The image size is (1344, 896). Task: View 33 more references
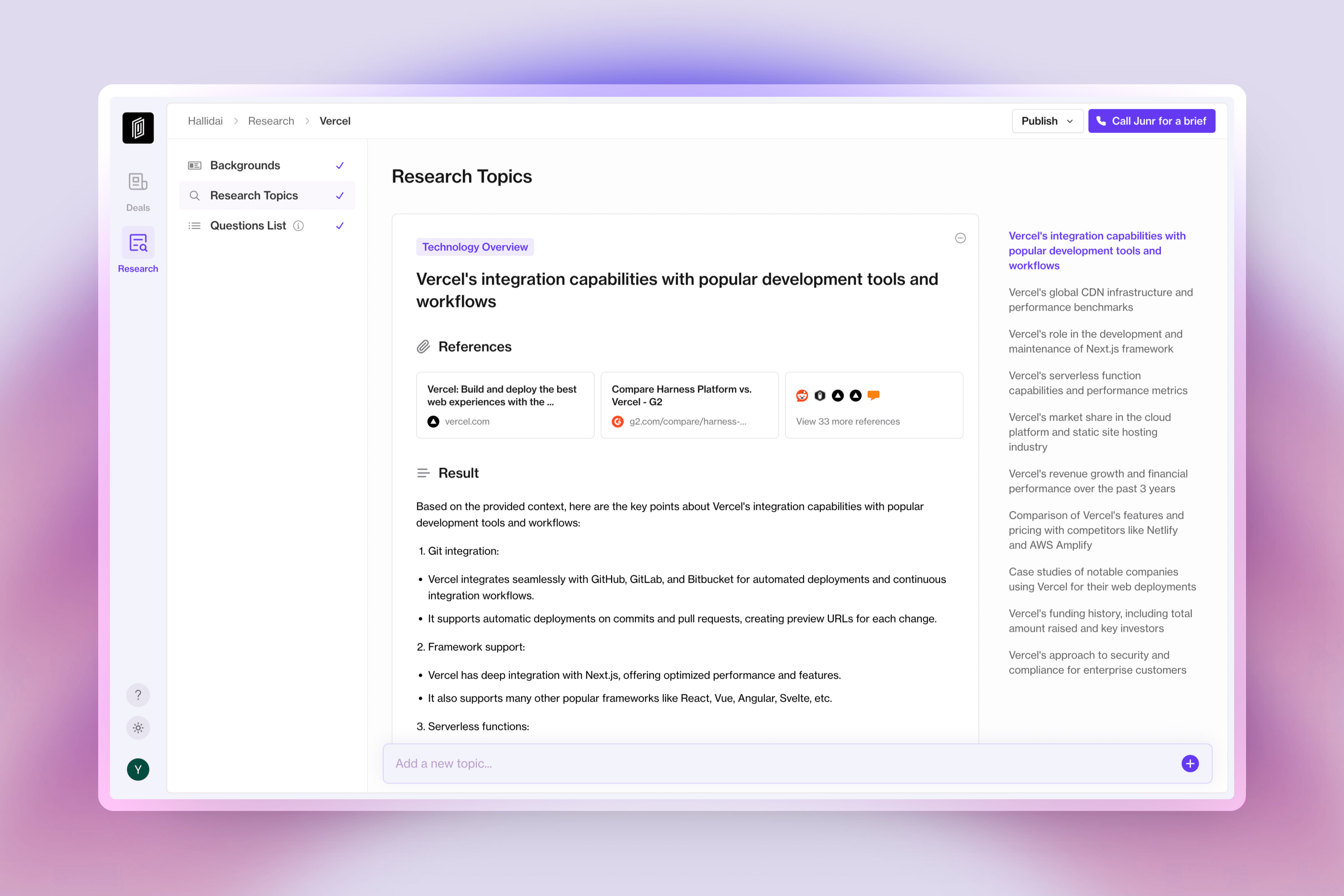[x=874, y=405]
